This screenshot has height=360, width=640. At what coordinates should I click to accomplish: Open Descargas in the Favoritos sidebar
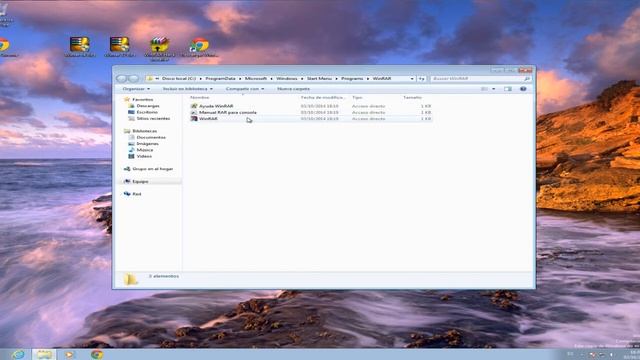point(148,106)
